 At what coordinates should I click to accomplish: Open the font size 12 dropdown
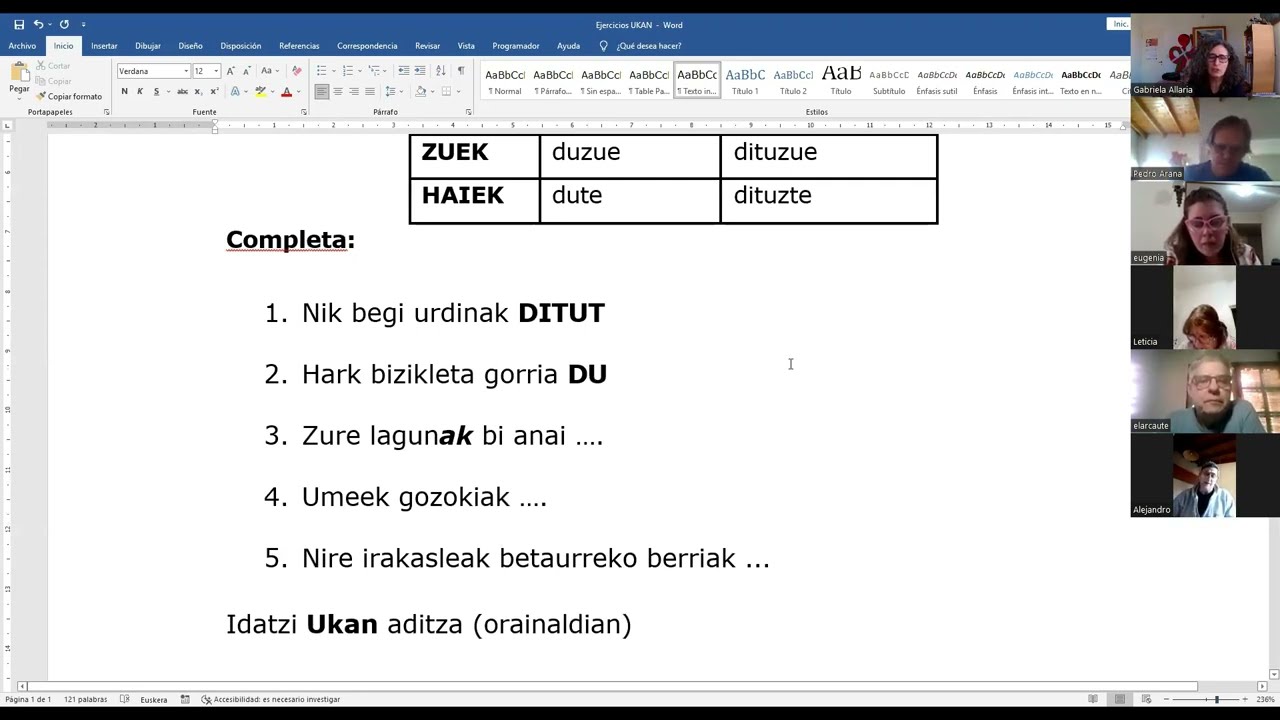pyautogui.click(x=216, y=71)
